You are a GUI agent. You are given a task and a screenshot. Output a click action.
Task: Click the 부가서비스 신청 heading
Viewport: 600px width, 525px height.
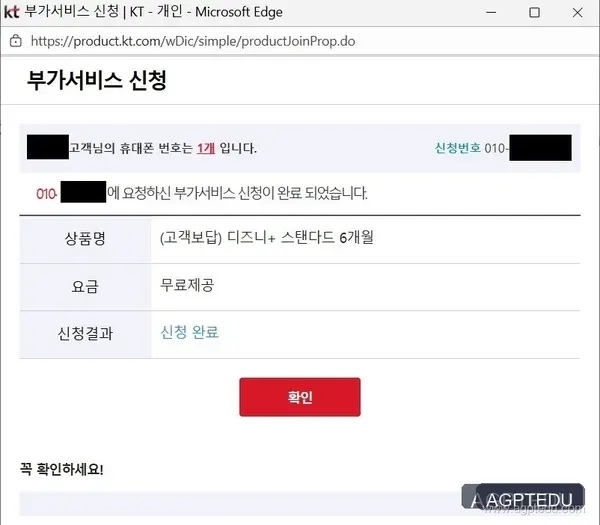pos(97,80)
